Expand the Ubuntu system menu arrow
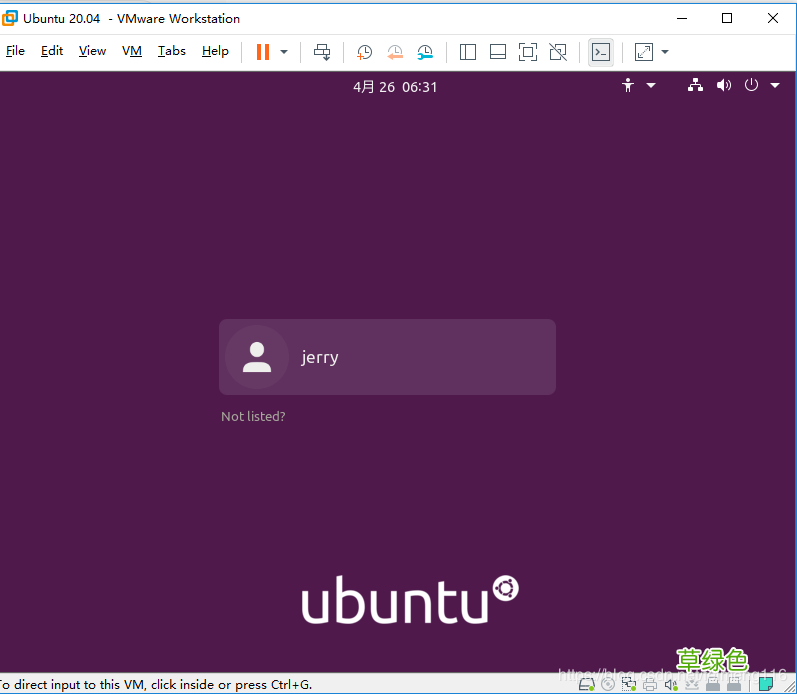This screenshot has width=797, height=694. (775, 85)
